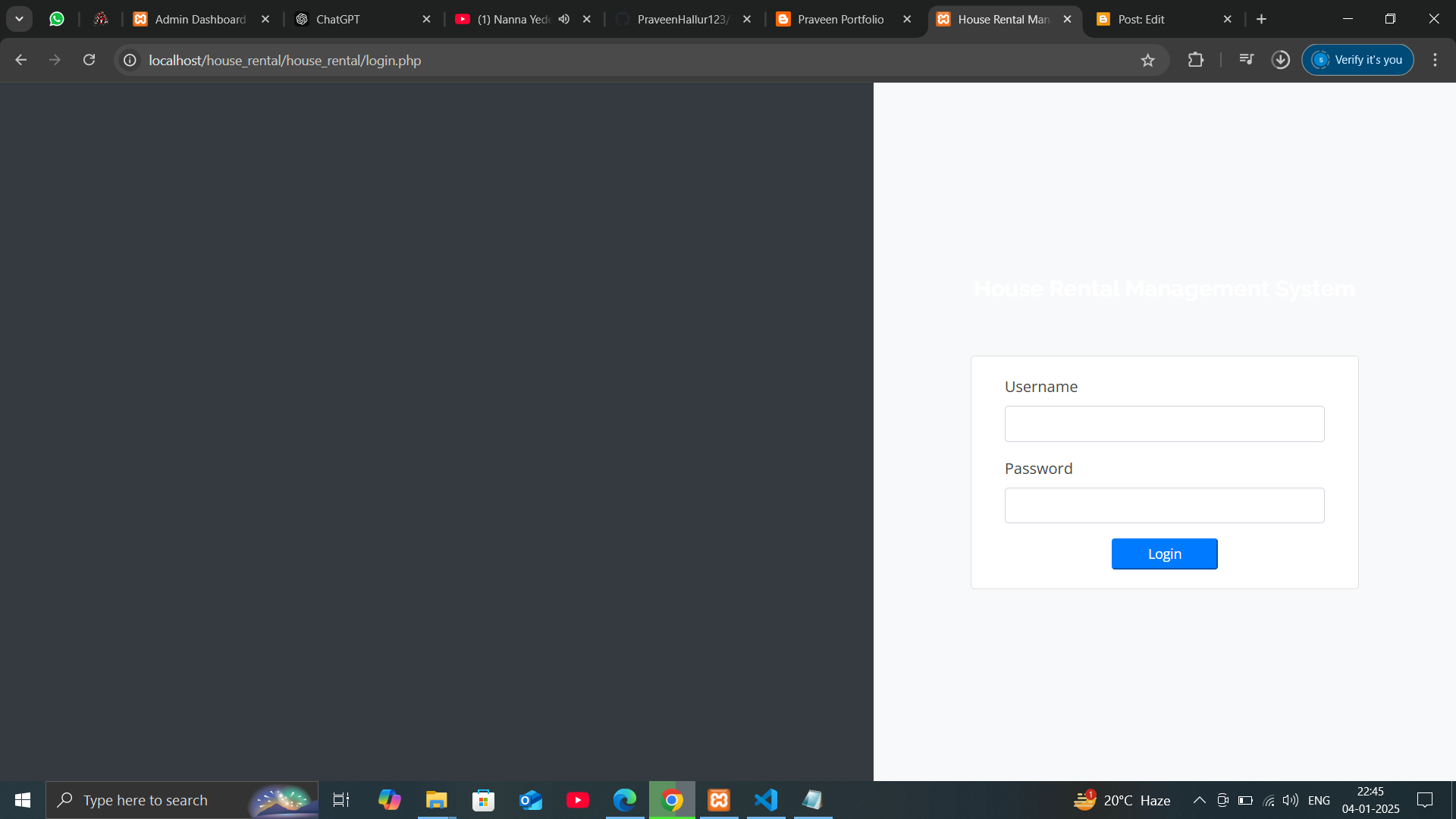Open Chrome's three-dot menu

[1435, 60]
